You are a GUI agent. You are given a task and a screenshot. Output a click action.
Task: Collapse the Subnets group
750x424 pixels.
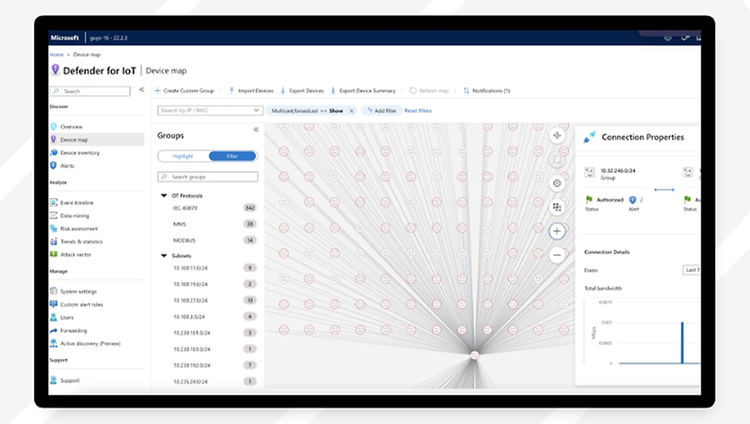[x=164, y=256]
